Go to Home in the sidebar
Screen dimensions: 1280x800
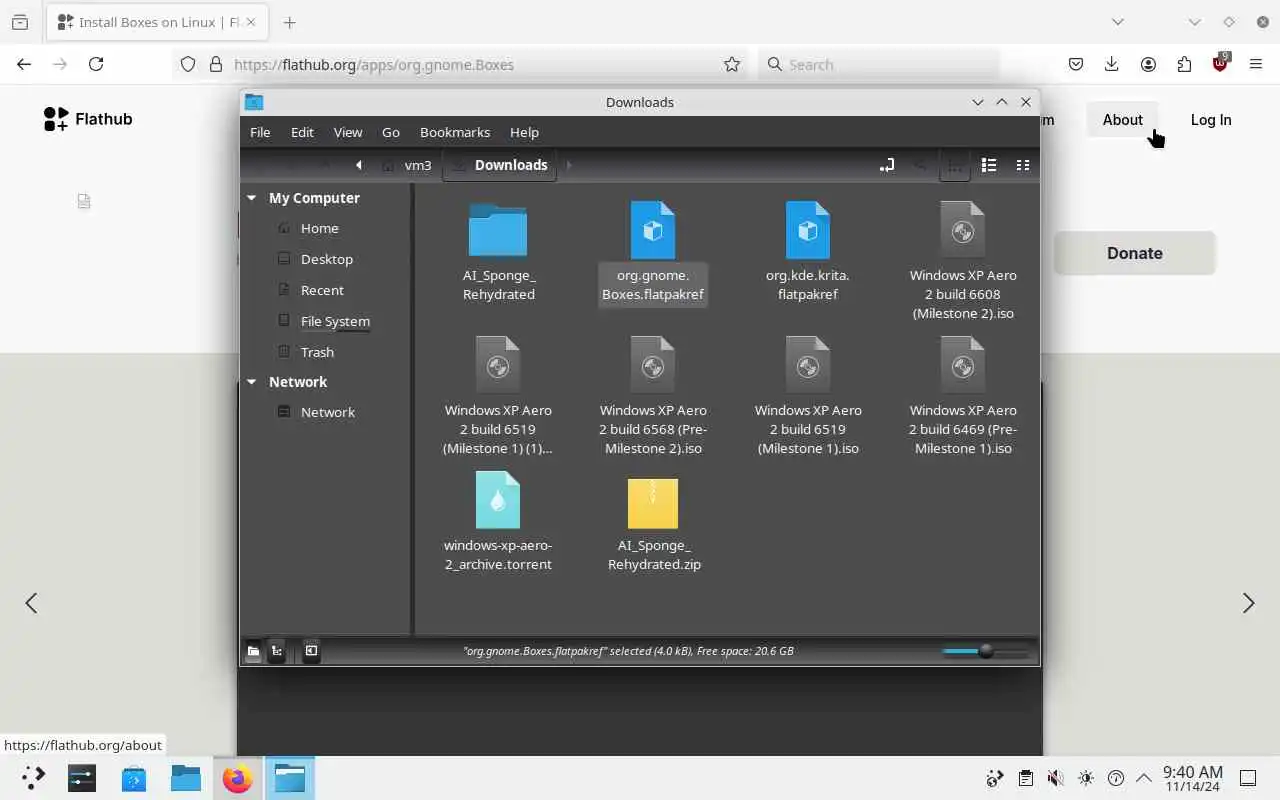tap(320, 228)
